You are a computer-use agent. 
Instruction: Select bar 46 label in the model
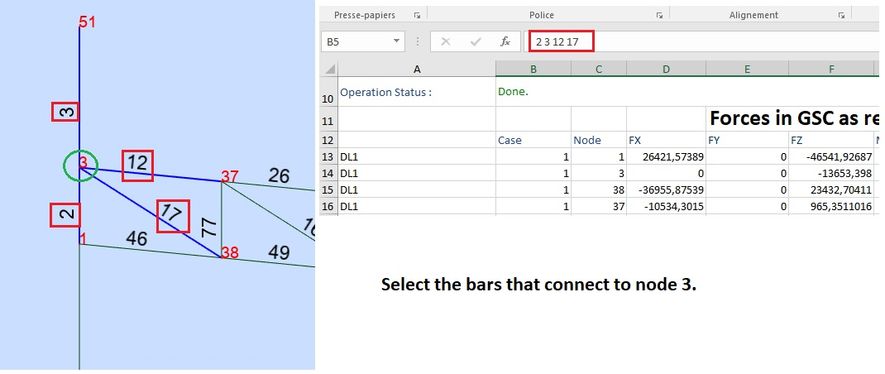136,239
